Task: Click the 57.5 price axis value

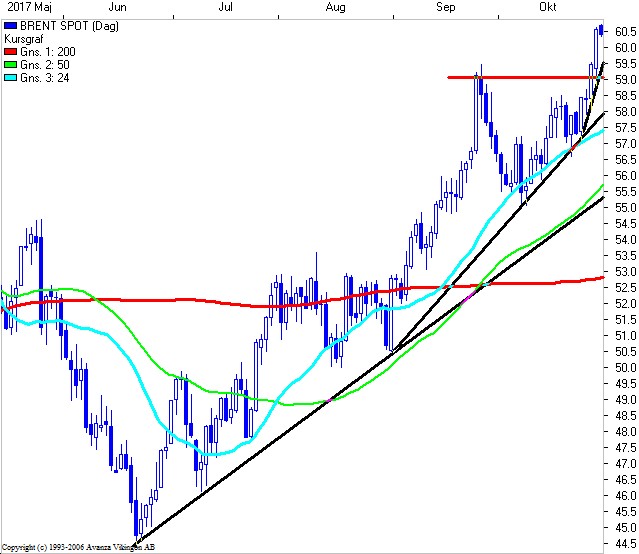Action: point(626,128)
